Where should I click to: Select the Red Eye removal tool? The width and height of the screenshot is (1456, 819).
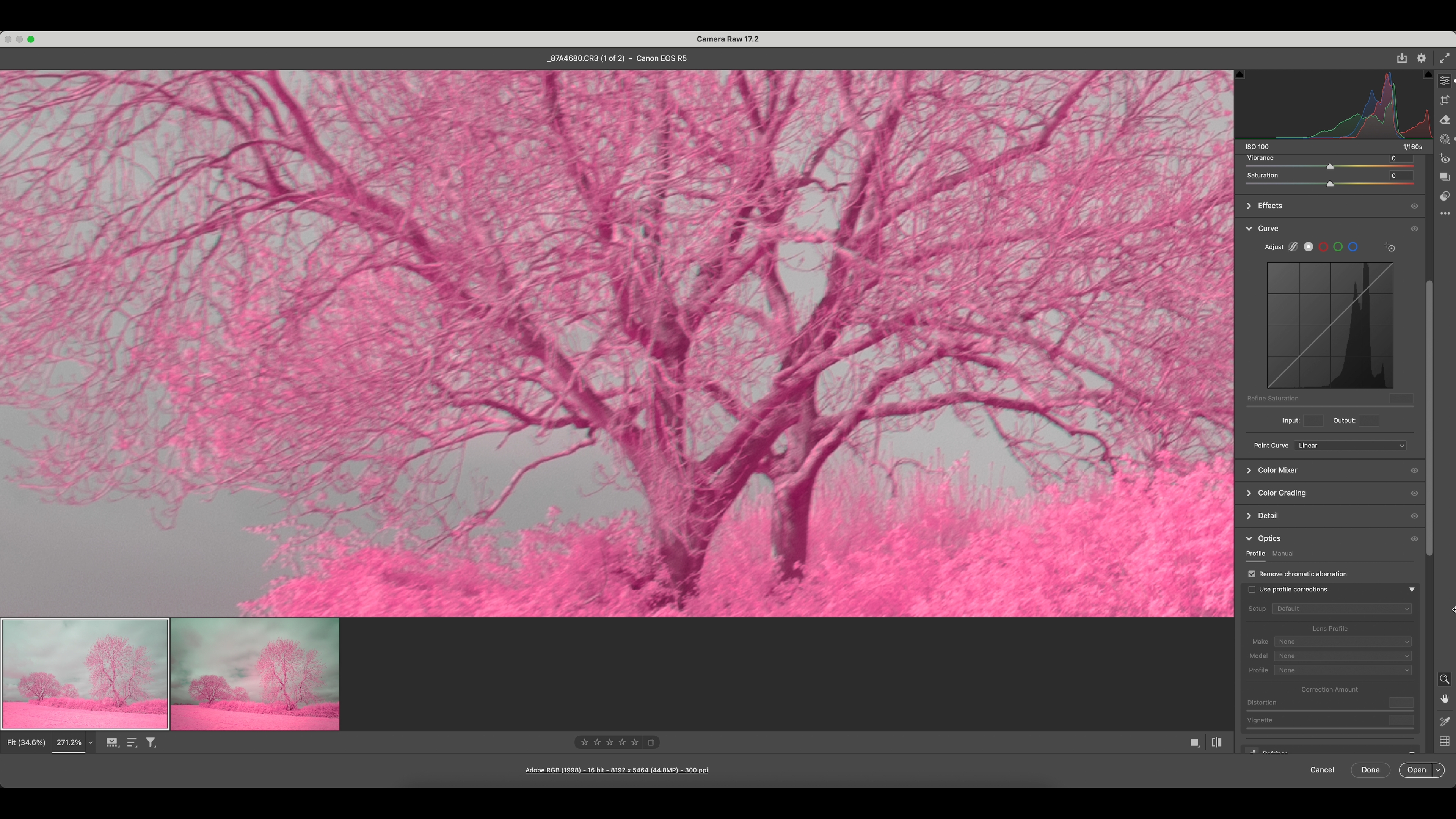(x=1444, y=159)
